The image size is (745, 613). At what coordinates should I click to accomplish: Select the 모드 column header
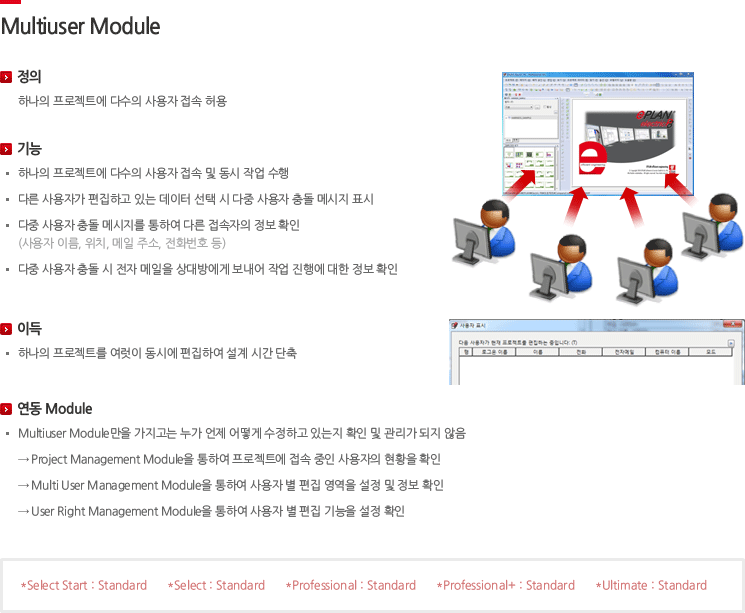pyautogui.click(x=711, y=352)
